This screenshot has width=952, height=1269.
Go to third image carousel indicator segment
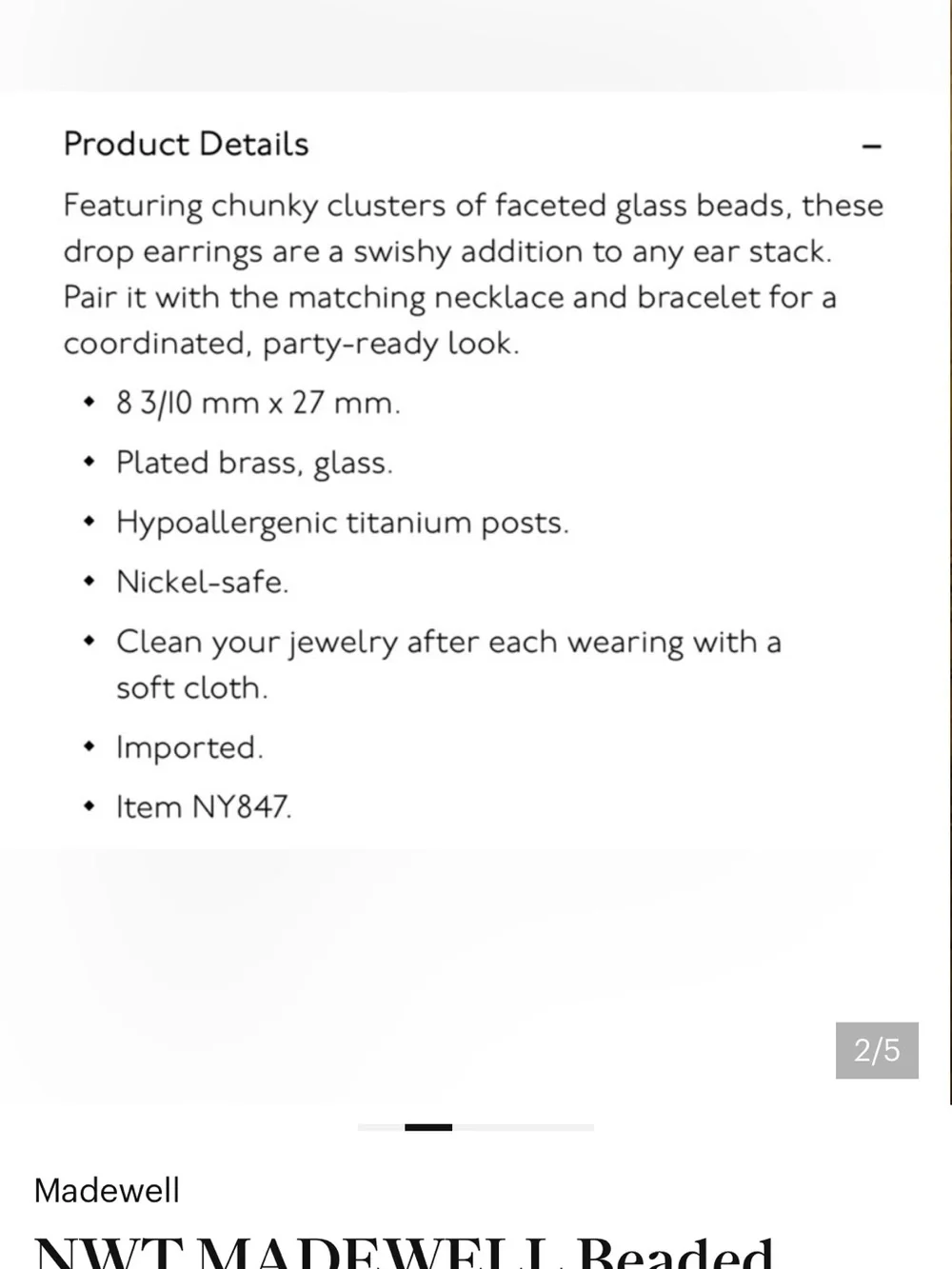pyautogui.click(x=476, y=1127)
